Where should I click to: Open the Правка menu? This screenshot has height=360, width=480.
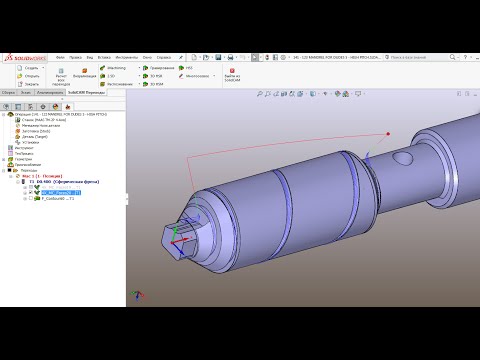(75, 57)
